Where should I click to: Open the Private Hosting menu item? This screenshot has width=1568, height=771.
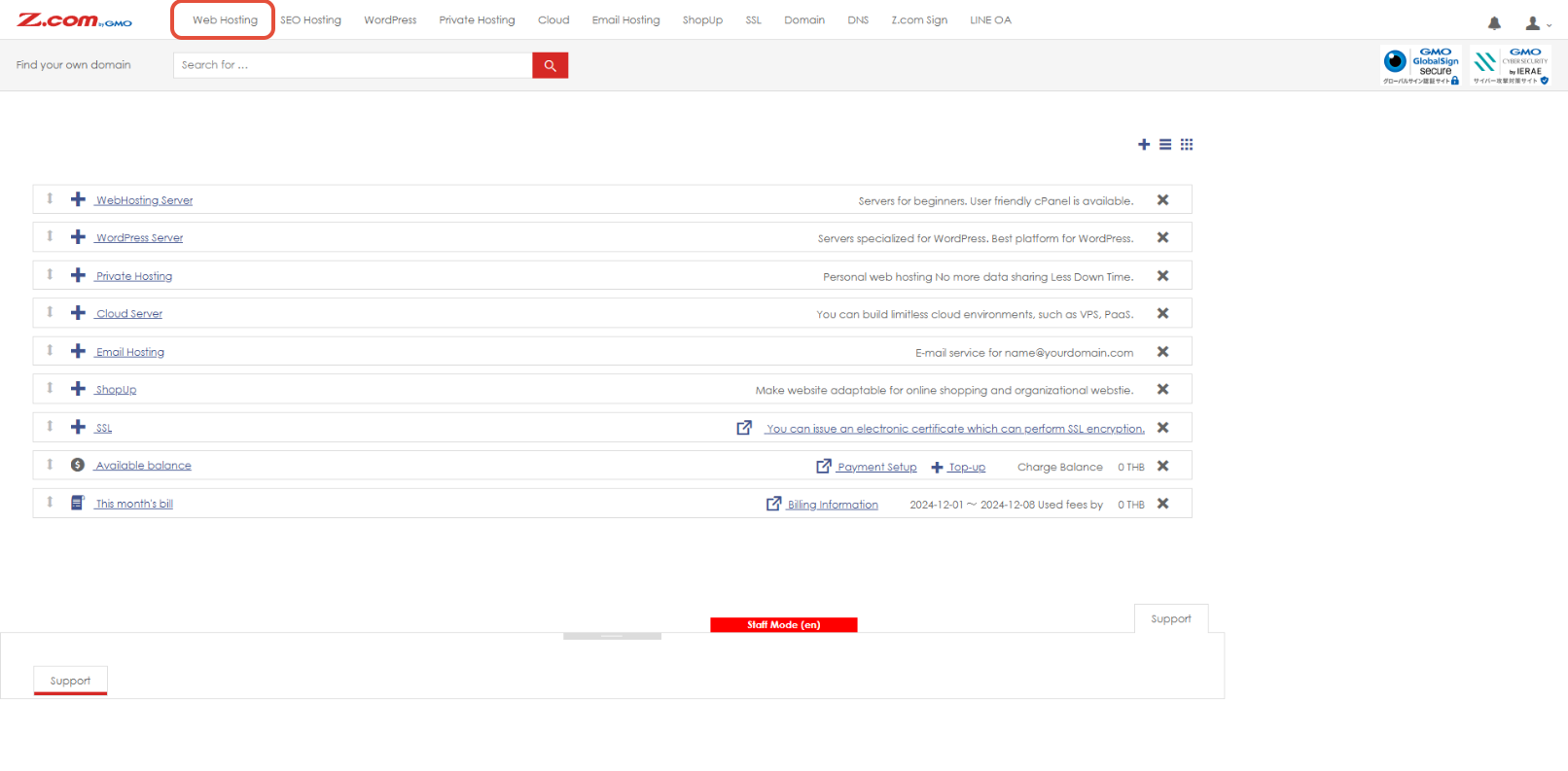pyautogui.click(x=477, y=20)
